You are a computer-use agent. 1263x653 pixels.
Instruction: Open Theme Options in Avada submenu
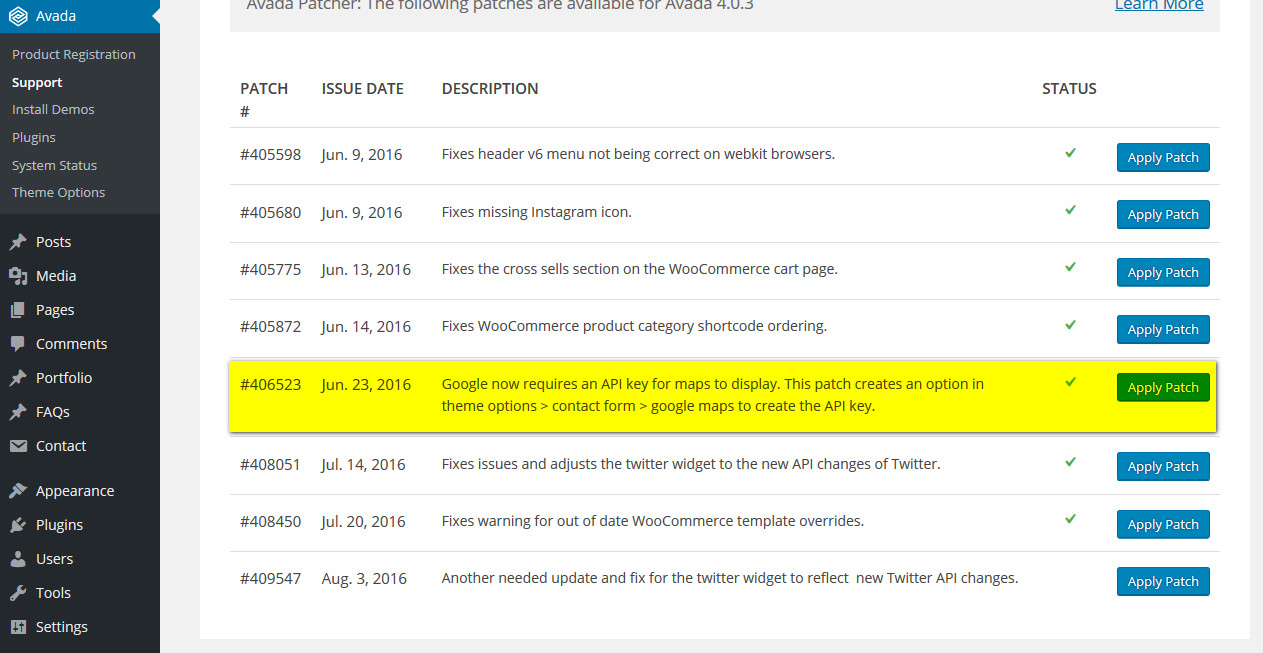click(x=59, y=192)
